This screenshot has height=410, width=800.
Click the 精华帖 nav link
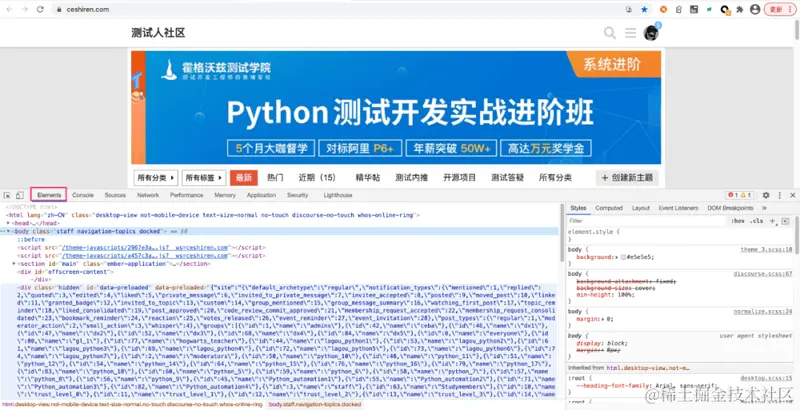tap(368, 178)
